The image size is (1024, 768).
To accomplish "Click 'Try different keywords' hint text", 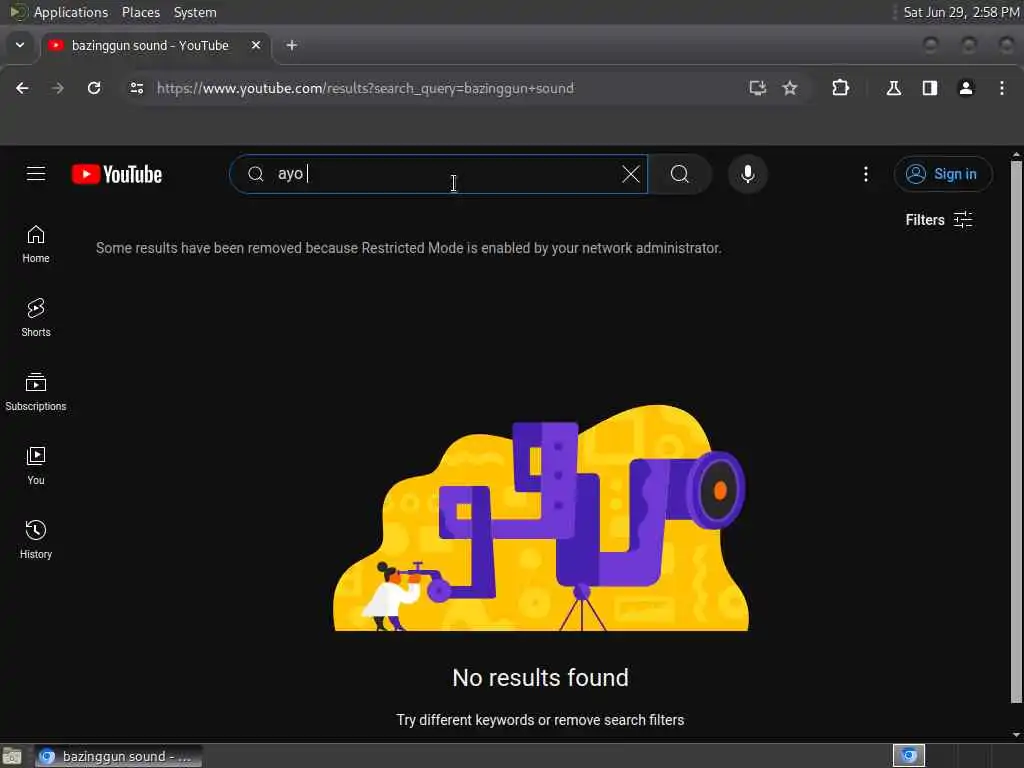I will tap(540, 720).
